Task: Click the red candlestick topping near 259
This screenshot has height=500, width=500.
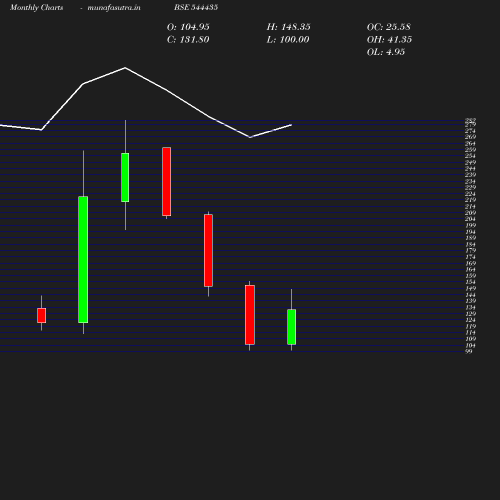Action: pos(167,181)
